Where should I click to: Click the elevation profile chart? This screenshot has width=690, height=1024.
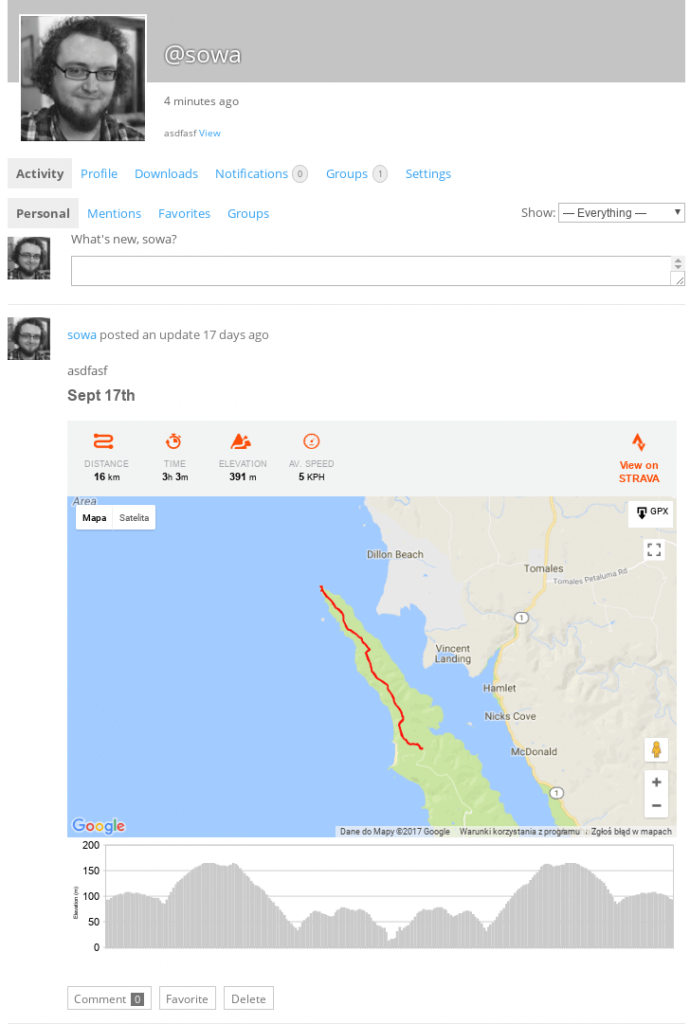(388, 897)
